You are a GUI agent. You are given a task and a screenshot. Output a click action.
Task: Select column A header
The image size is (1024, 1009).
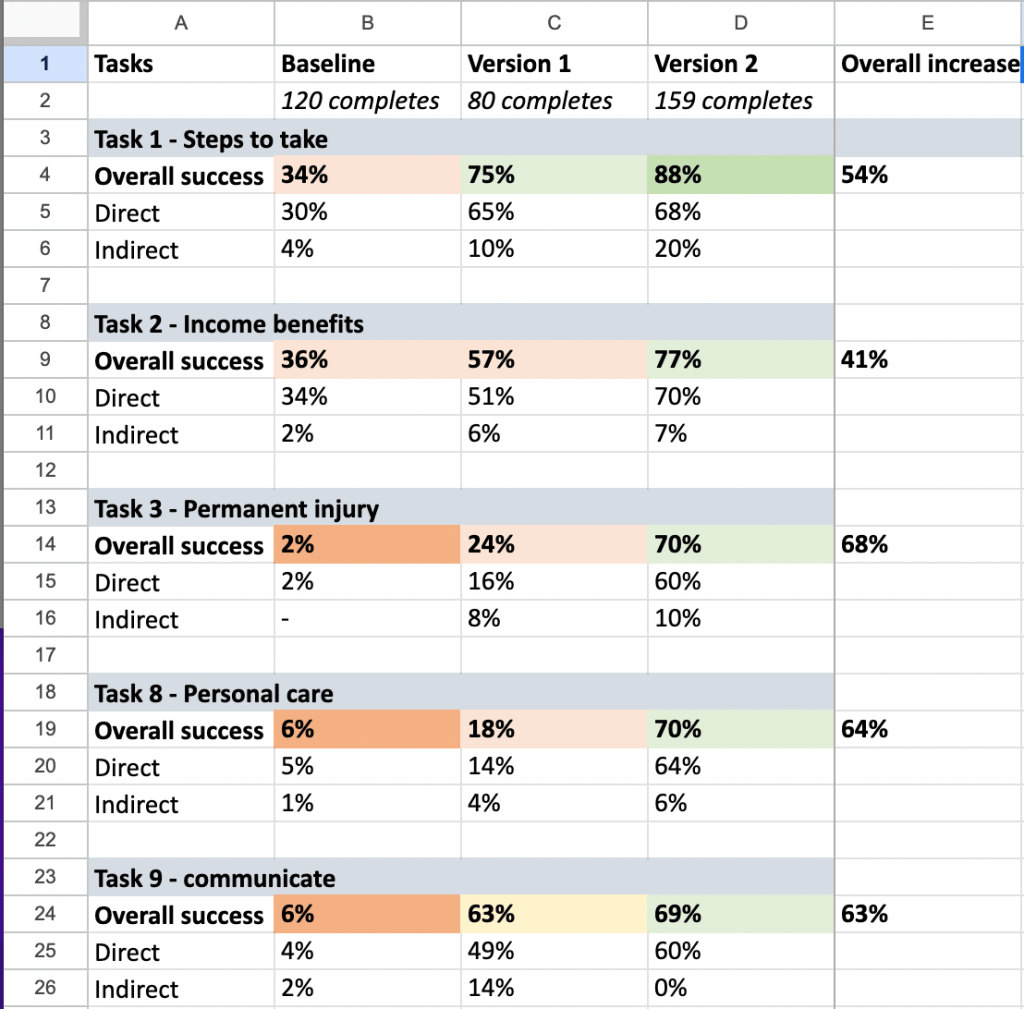(181, 22)
